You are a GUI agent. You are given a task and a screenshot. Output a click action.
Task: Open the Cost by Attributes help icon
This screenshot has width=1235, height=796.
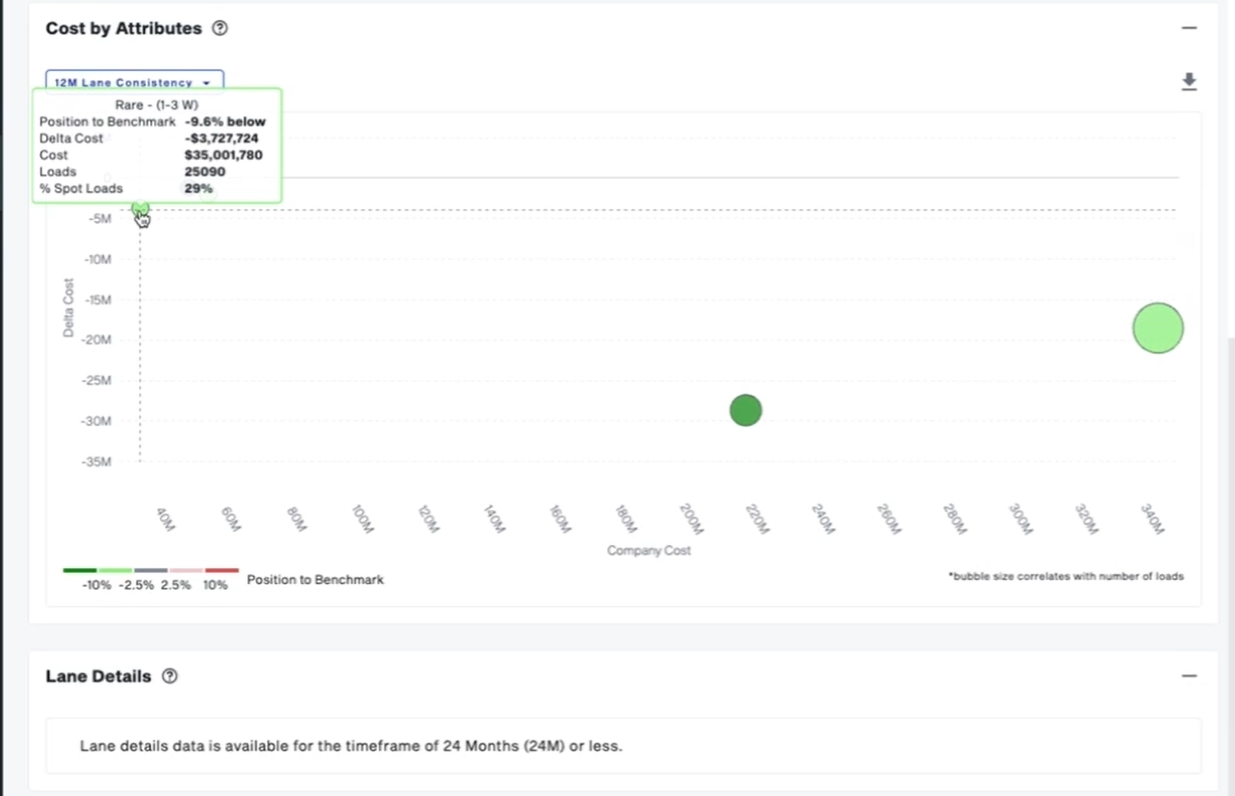point(220,28)
